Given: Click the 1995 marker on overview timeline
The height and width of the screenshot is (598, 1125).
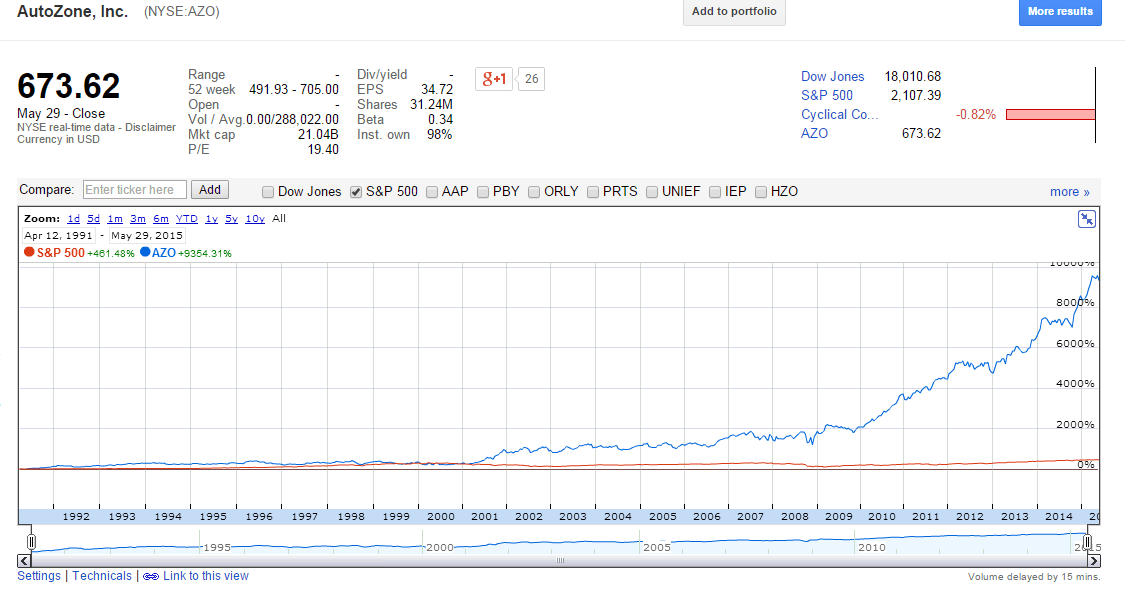Looking at the screenshot, I should tap(217, 547).
